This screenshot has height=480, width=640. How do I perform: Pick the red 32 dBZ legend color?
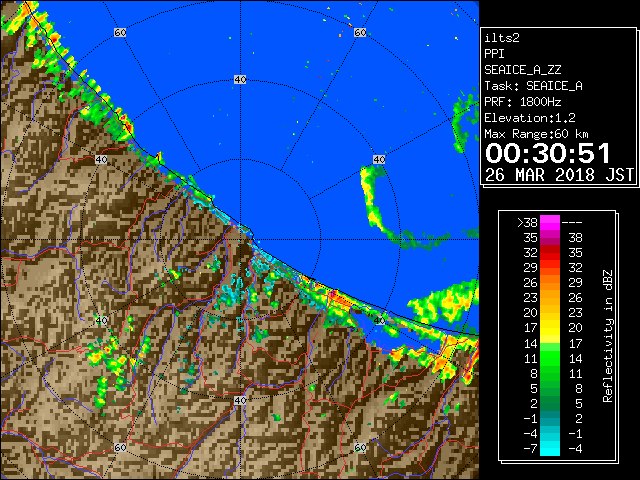point(550,253)
